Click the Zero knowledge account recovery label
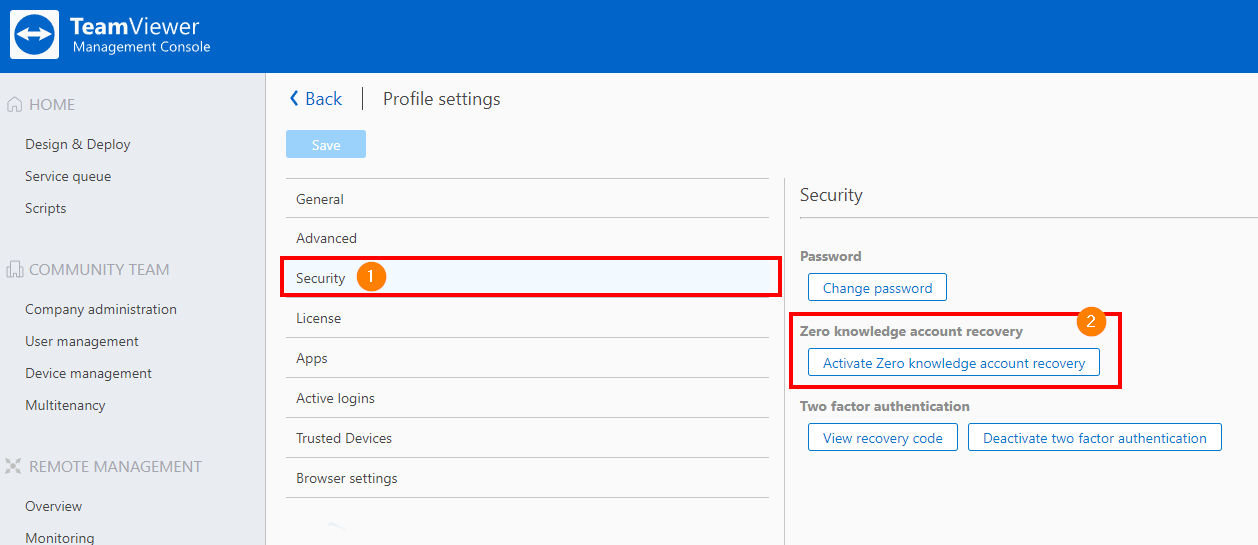1258x545 pixels. pyautogui.click(x=912, y=331)
